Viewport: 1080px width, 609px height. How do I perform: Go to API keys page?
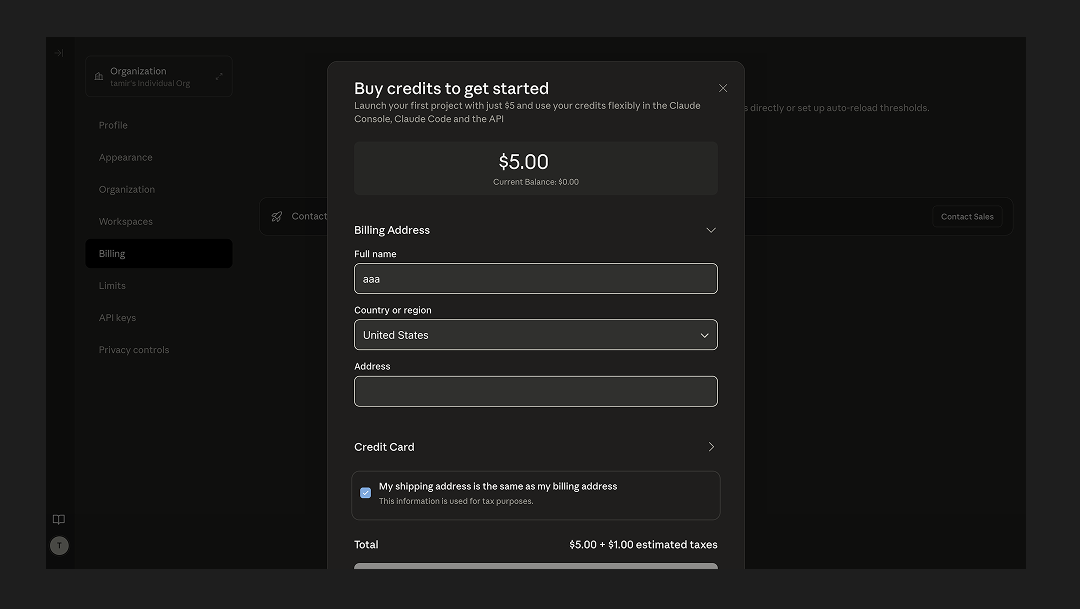pyautogui.click(x=117, y=318)
